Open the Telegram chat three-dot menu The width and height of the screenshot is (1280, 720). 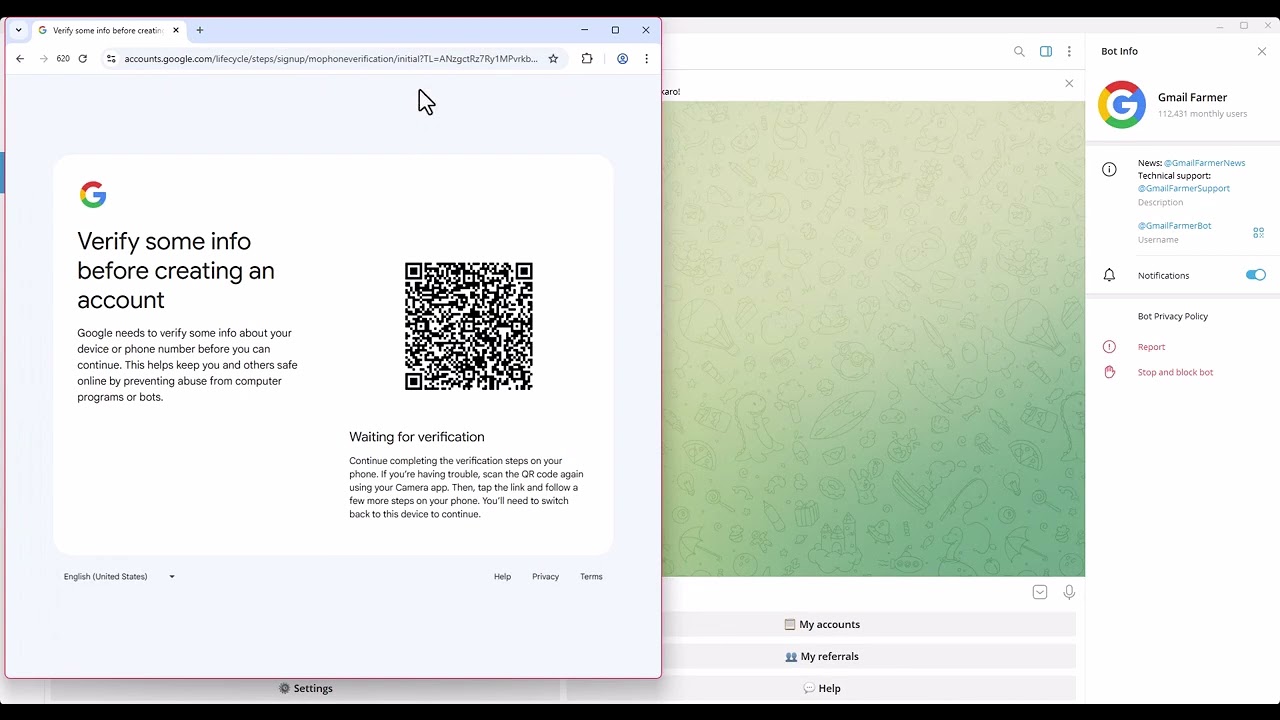1069,52
